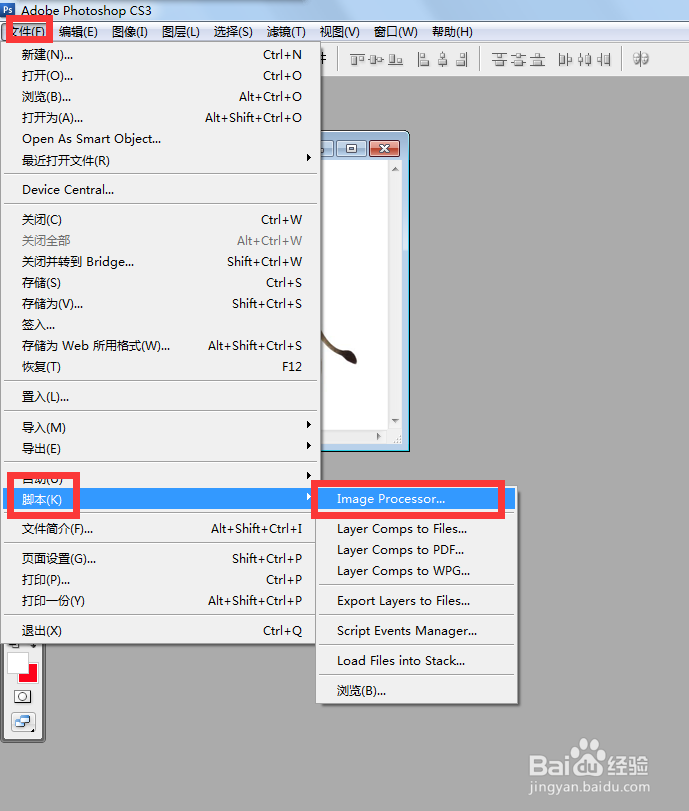Choose 退出(X) to quit Photoshop
This screenshot has height=811, width=689.
pyautogui.click(x=161, y=630)
